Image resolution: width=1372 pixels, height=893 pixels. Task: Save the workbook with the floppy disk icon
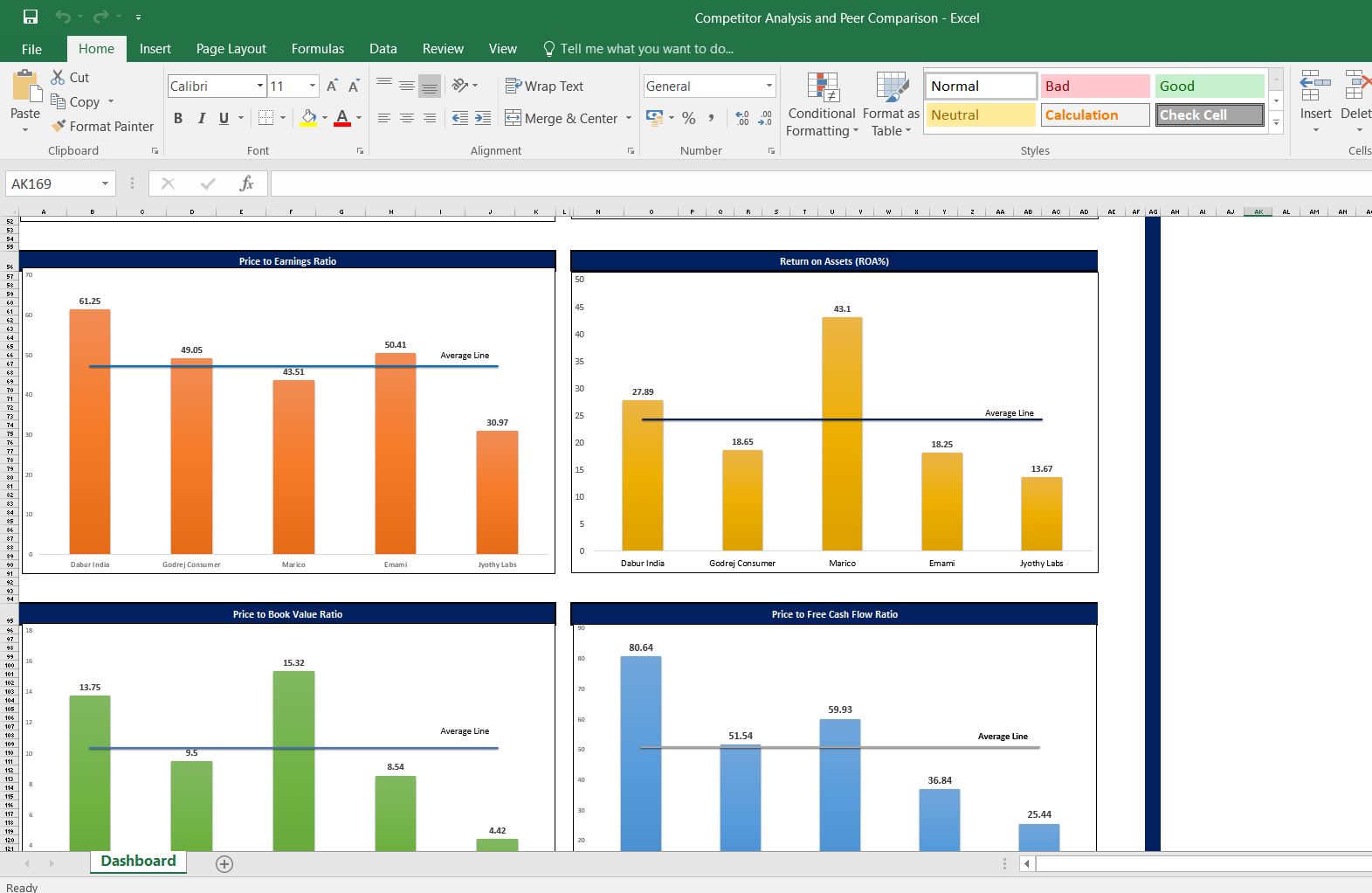click(x=31, y=17)
